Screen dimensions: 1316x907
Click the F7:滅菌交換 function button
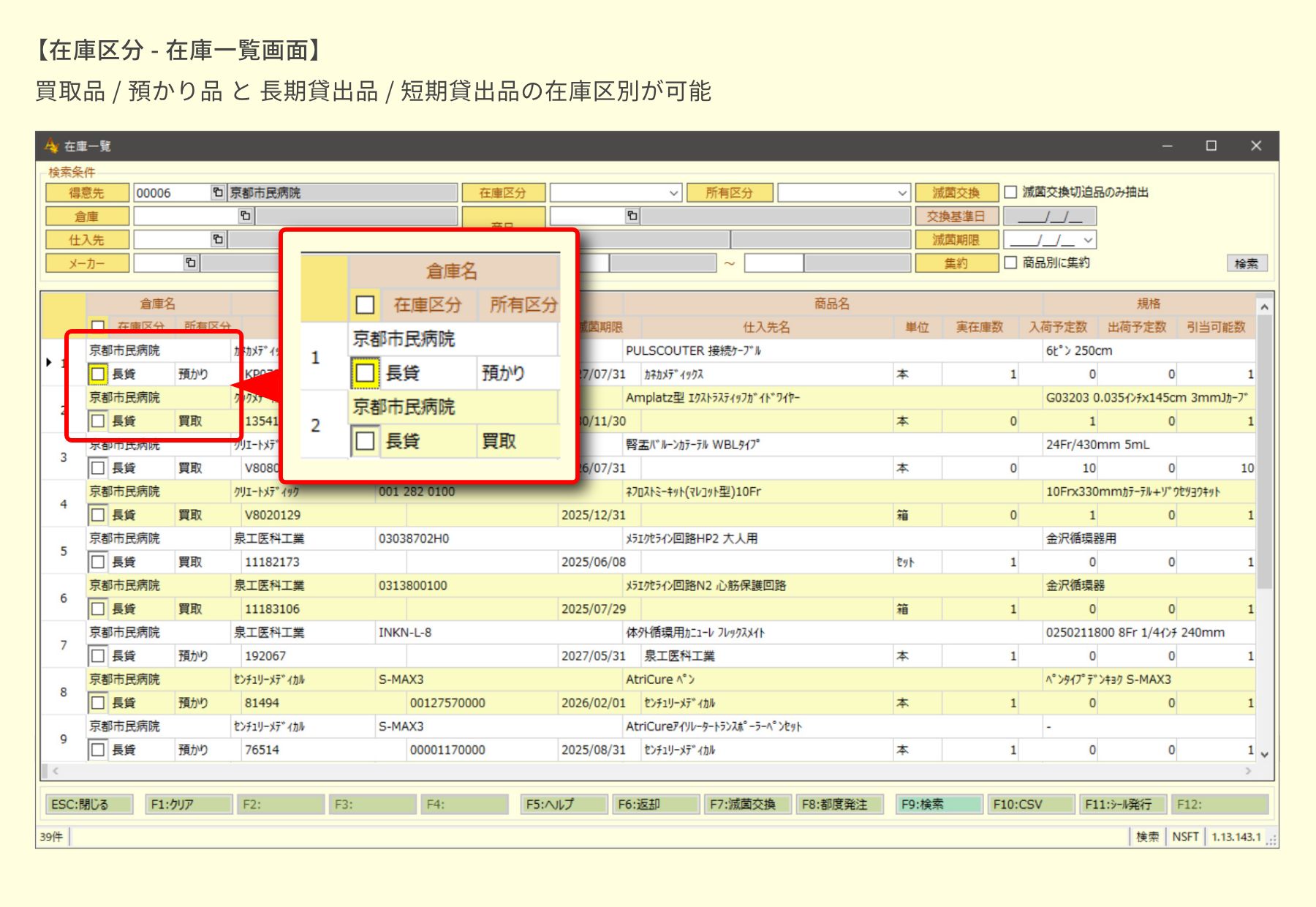pos(747,805)
